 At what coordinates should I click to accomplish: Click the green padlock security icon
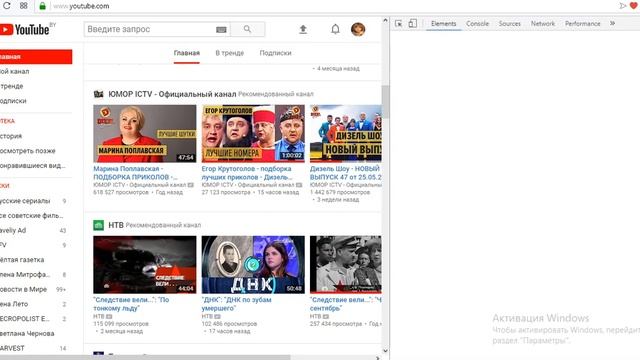coord(42,6)
